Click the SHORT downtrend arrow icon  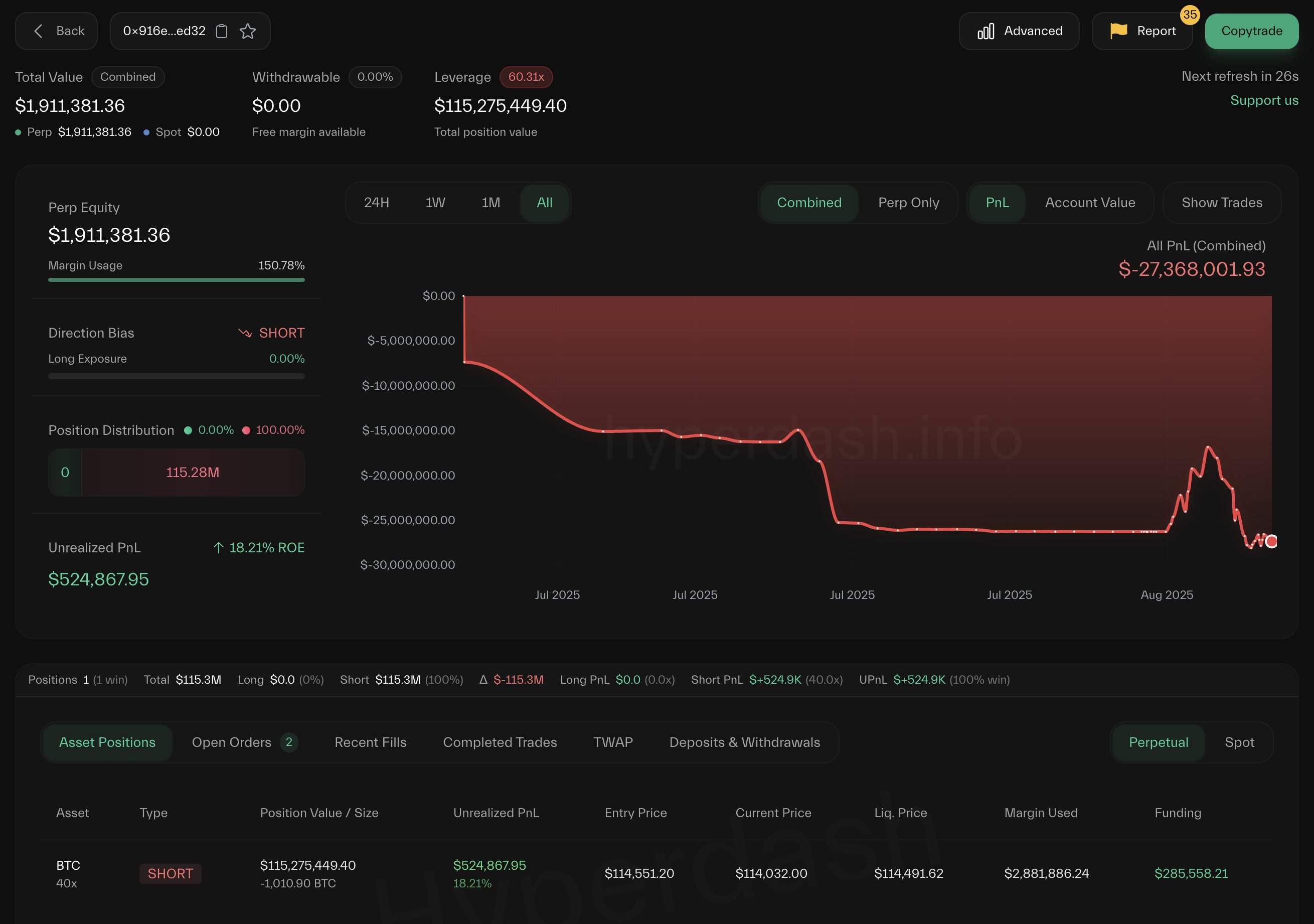click(245, 333)
